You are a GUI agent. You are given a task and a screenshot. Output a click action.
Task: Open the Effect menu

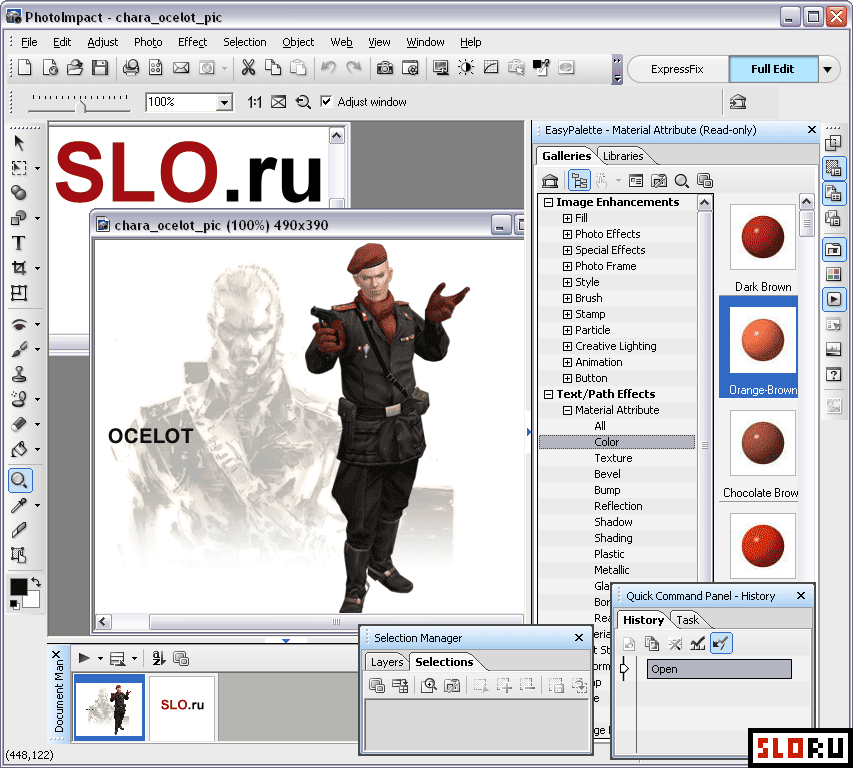tap(193, 42)
